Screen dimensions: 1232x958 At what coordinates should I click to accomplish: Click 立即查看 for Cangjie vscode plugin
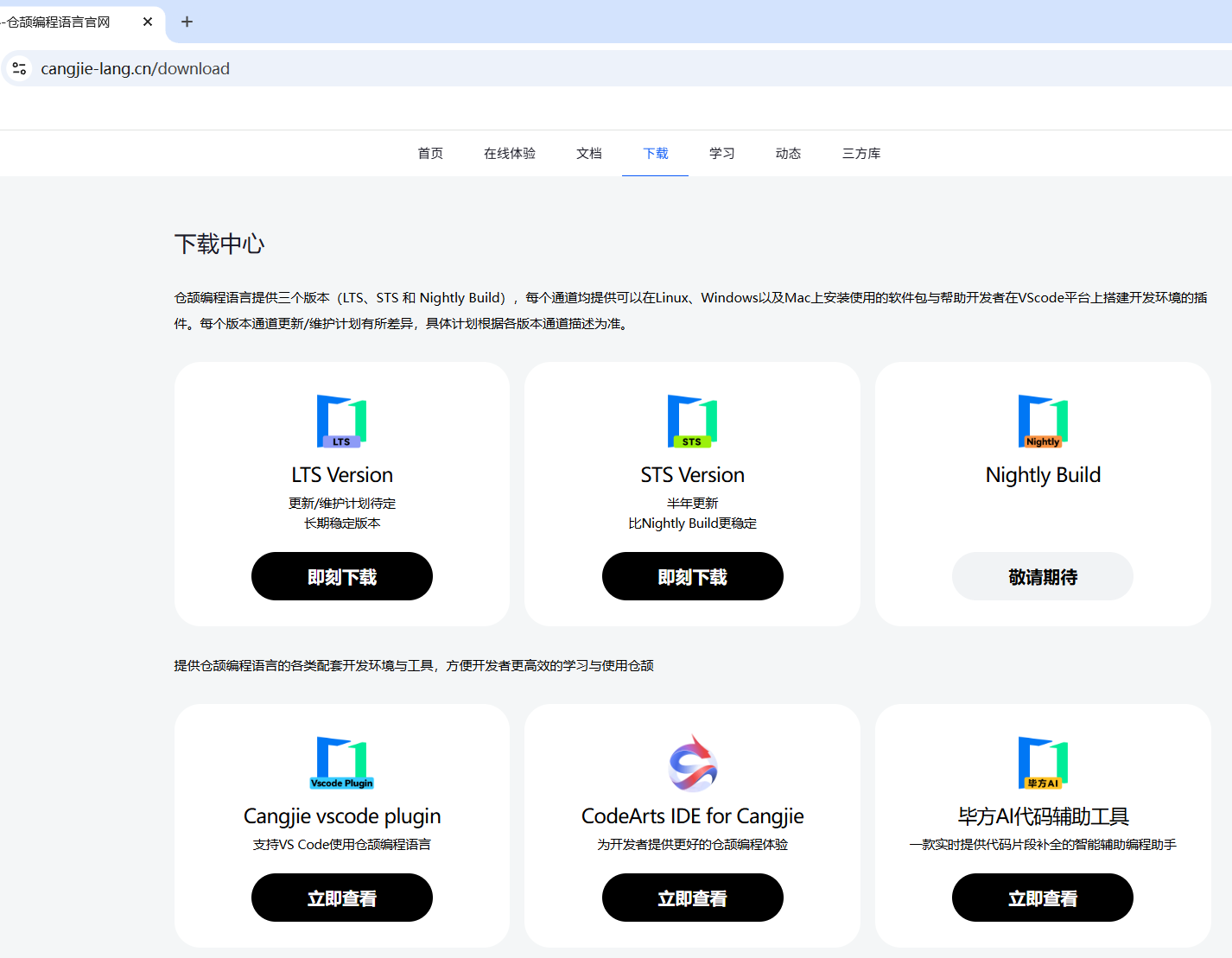[x=342, y=898]
